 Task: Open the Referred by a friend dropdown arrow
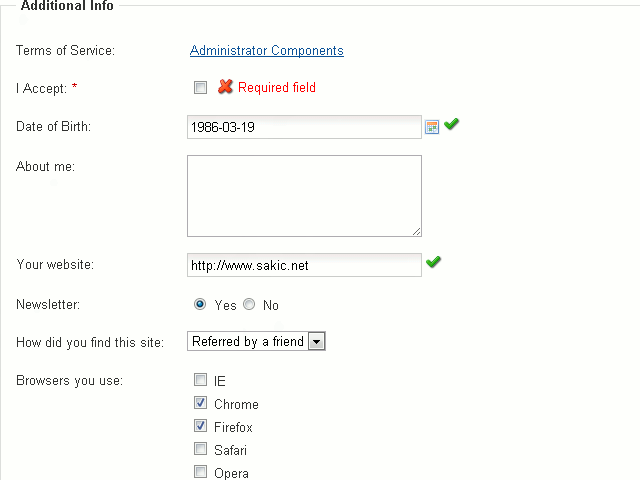click(317, 341)
